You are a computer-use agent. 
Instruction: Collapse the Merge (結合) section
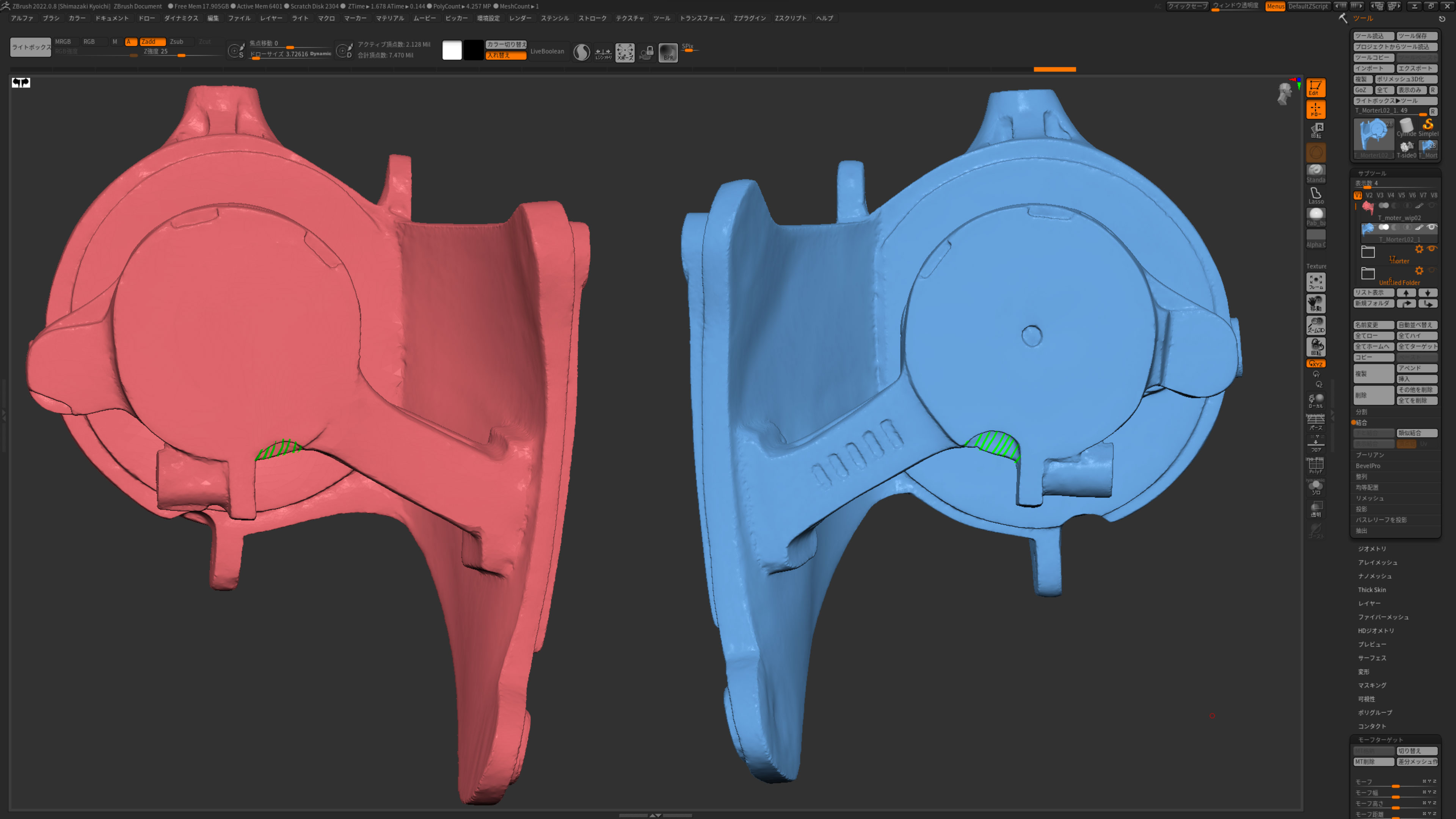pos(1361,422)
